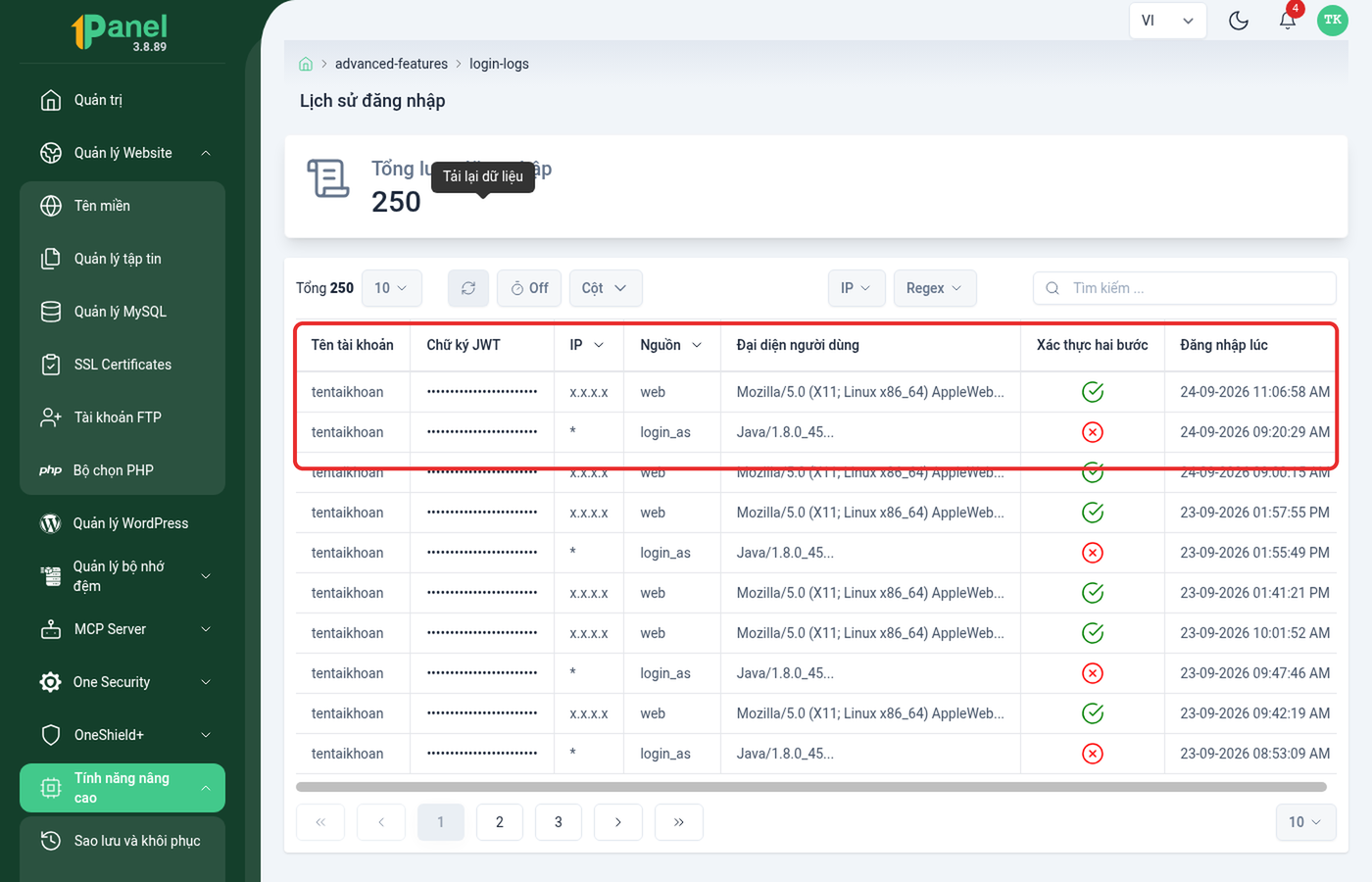Click the 11:06:58 AM login timestamp
Image resolution: width=1372 pixels, height=882 pixels.
click(x=1255, y=392)
